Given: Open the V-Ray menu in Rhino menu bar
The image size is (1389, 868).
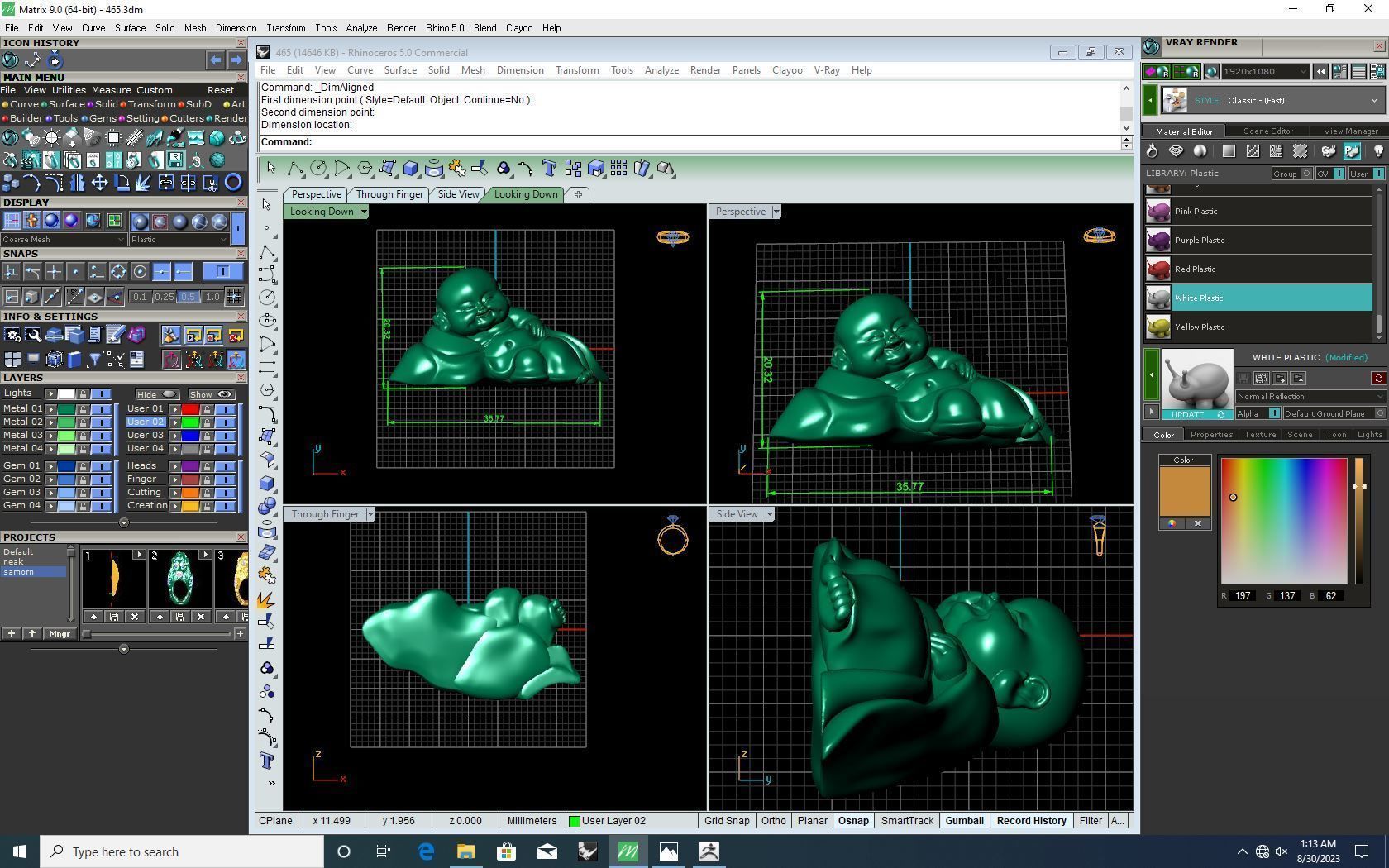Looking at the screenshot, I should tap(827, 70).
